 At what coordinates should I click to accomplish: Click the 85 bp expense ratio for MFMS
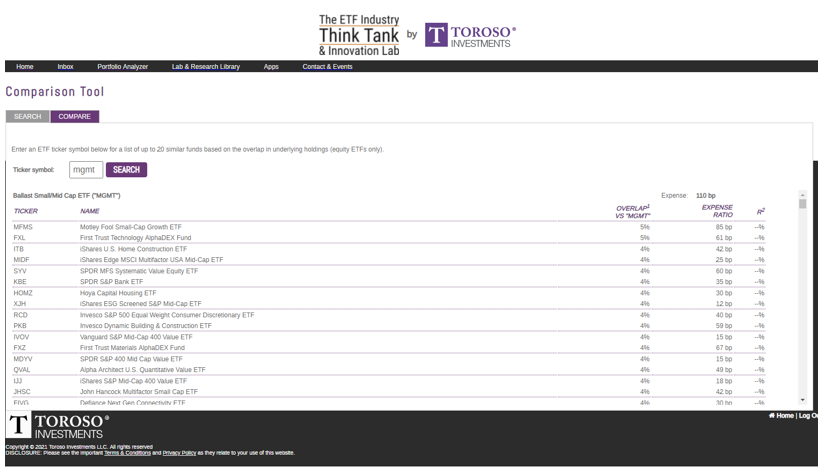pos(724,227)
